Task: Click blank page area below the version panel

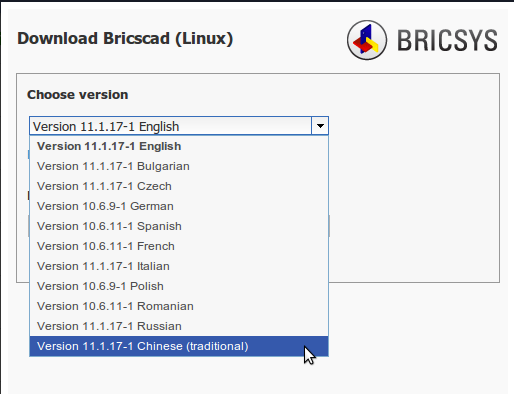Action: [x=417, y=337]
